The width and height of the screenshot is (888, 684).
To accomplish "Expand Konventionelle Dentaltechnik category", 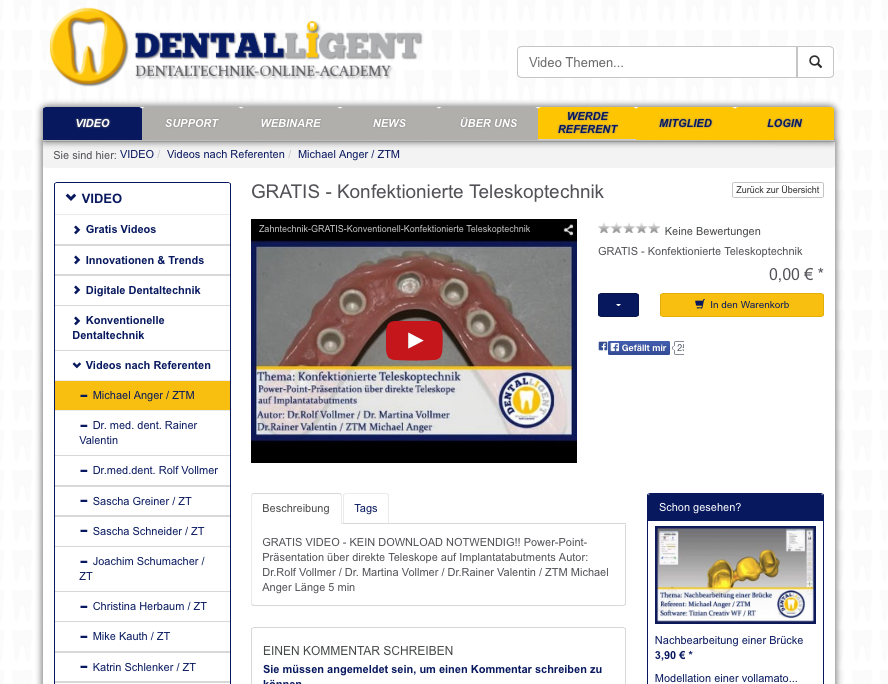I will (142, 328).
